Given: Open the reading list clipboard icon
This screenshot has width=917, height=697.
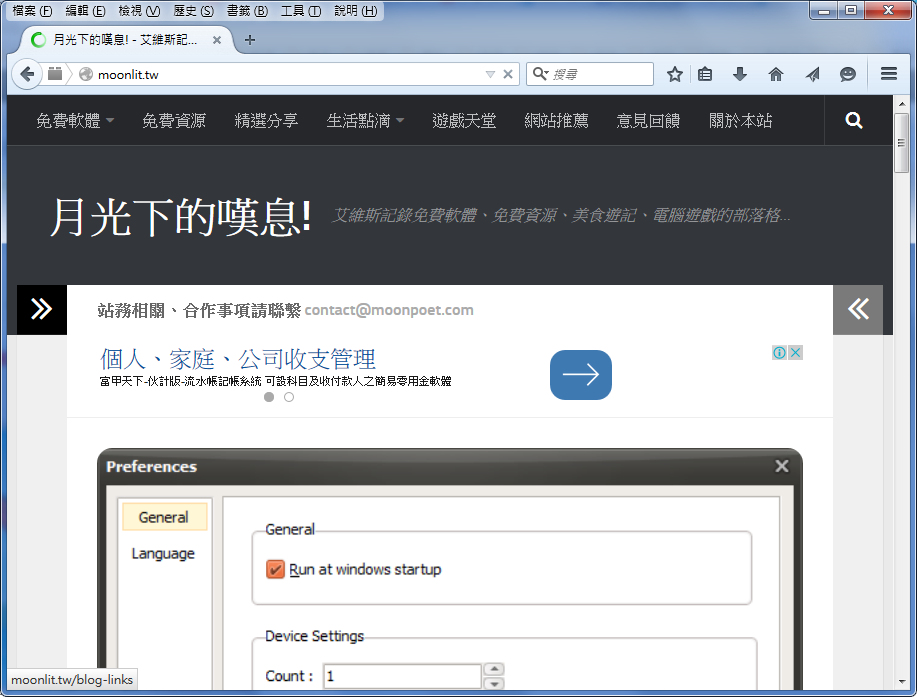Looking at the screenshot, I should 705,74.
